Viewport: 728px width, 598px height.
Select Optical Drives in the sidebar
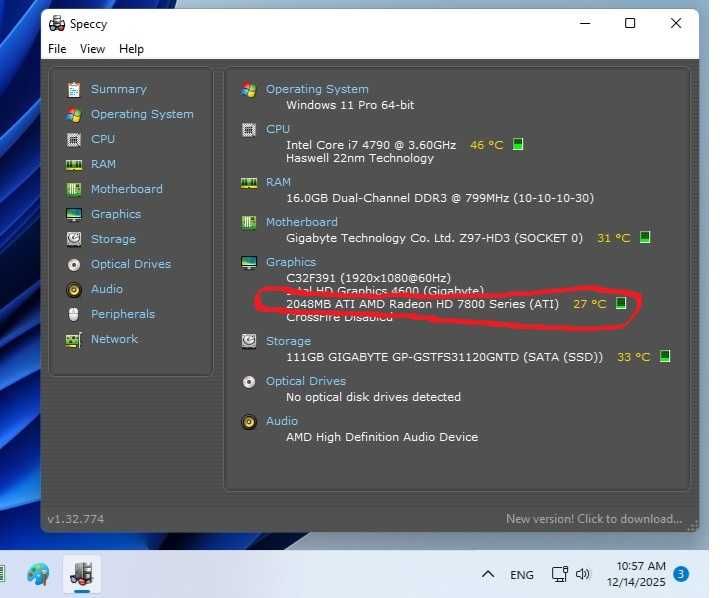point(131,264)
